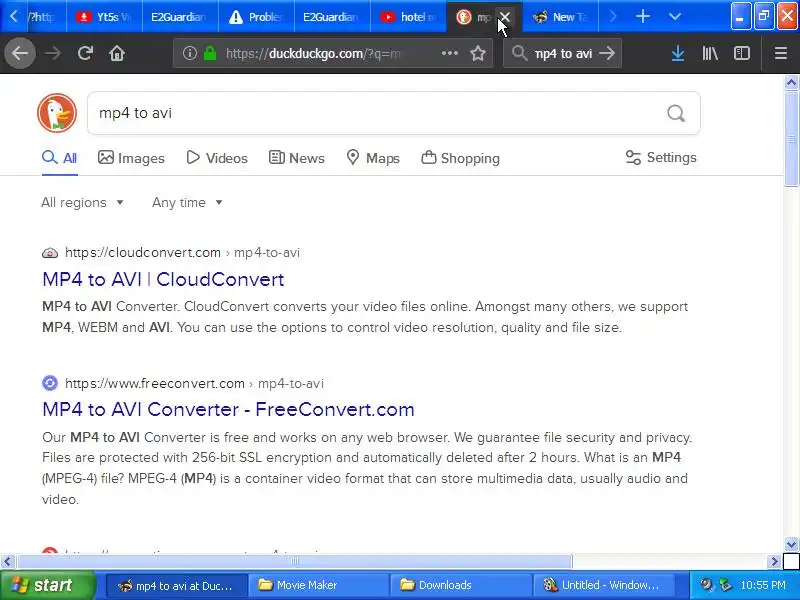Click the green padlock security icon

click(210, 53)
